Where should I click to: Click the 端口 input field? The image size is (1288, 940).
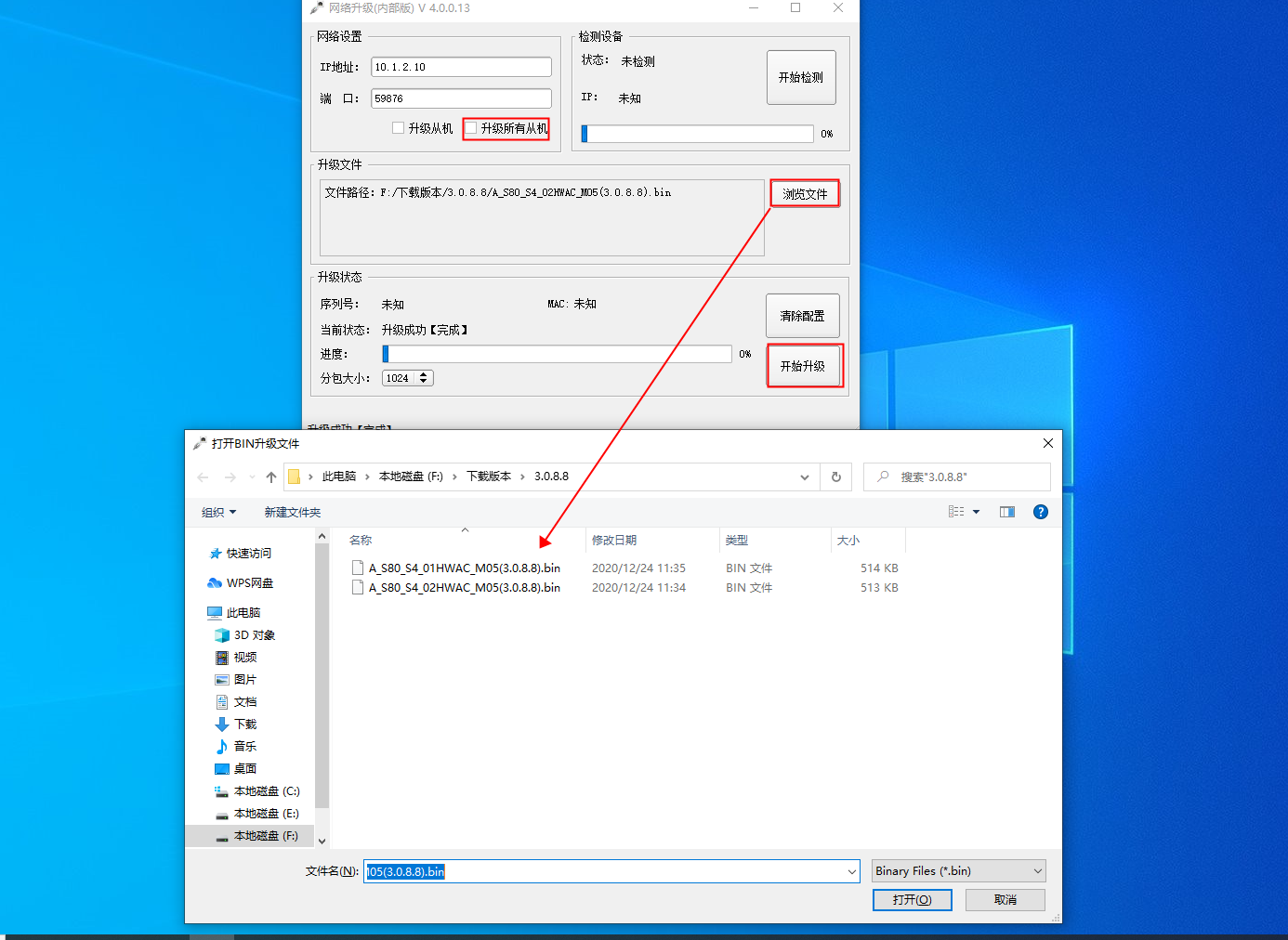pos(461,98)
